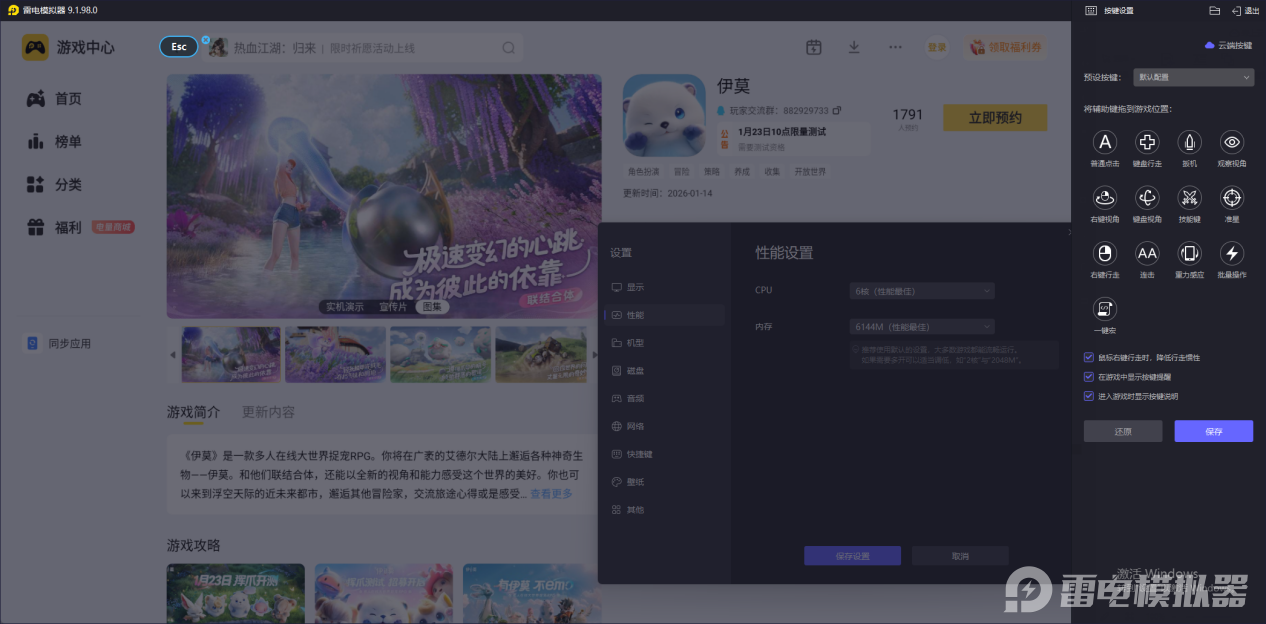The height and width of the screenshot is (624, 1266).
Task: Select the 一键宏 macro icon
Action: (x=1104, y=308)
